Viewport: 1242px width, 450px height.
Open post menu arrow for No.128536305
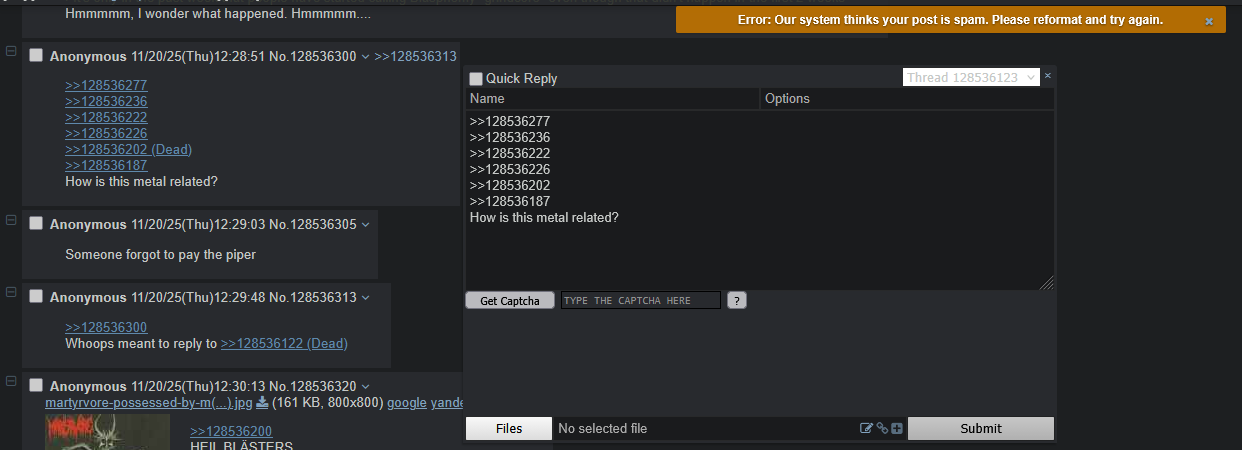tap(365, 224)
